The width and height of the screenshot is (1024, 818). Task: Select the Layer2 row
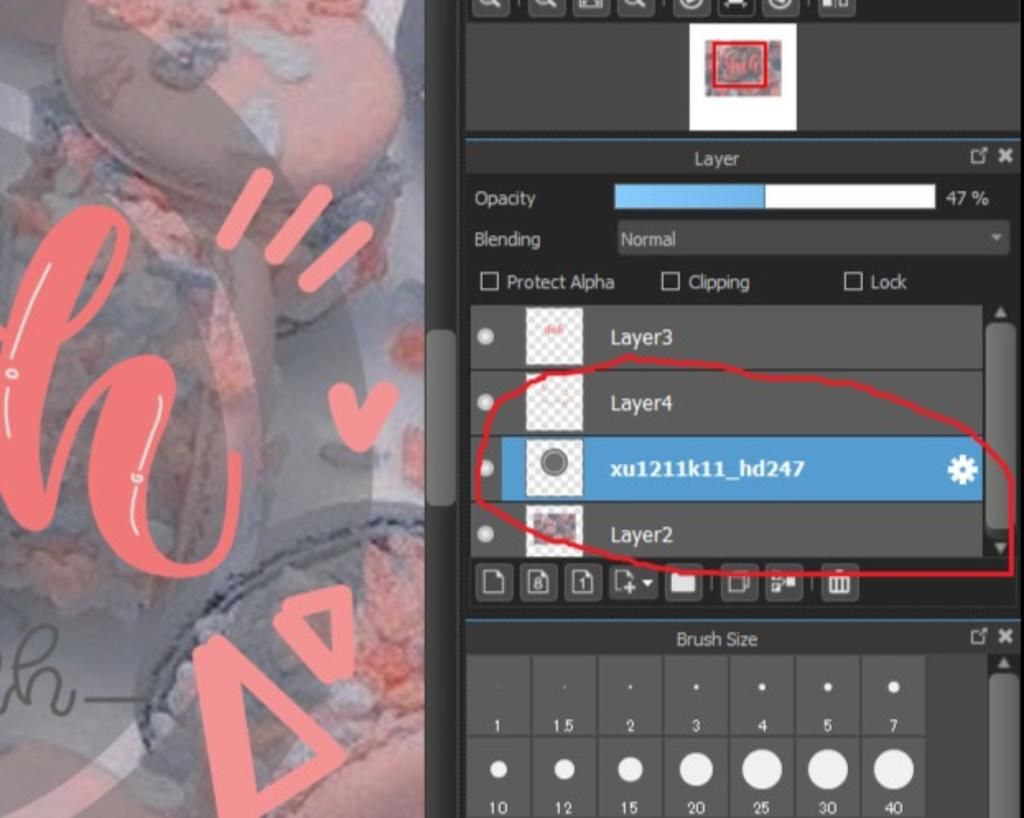726,531
